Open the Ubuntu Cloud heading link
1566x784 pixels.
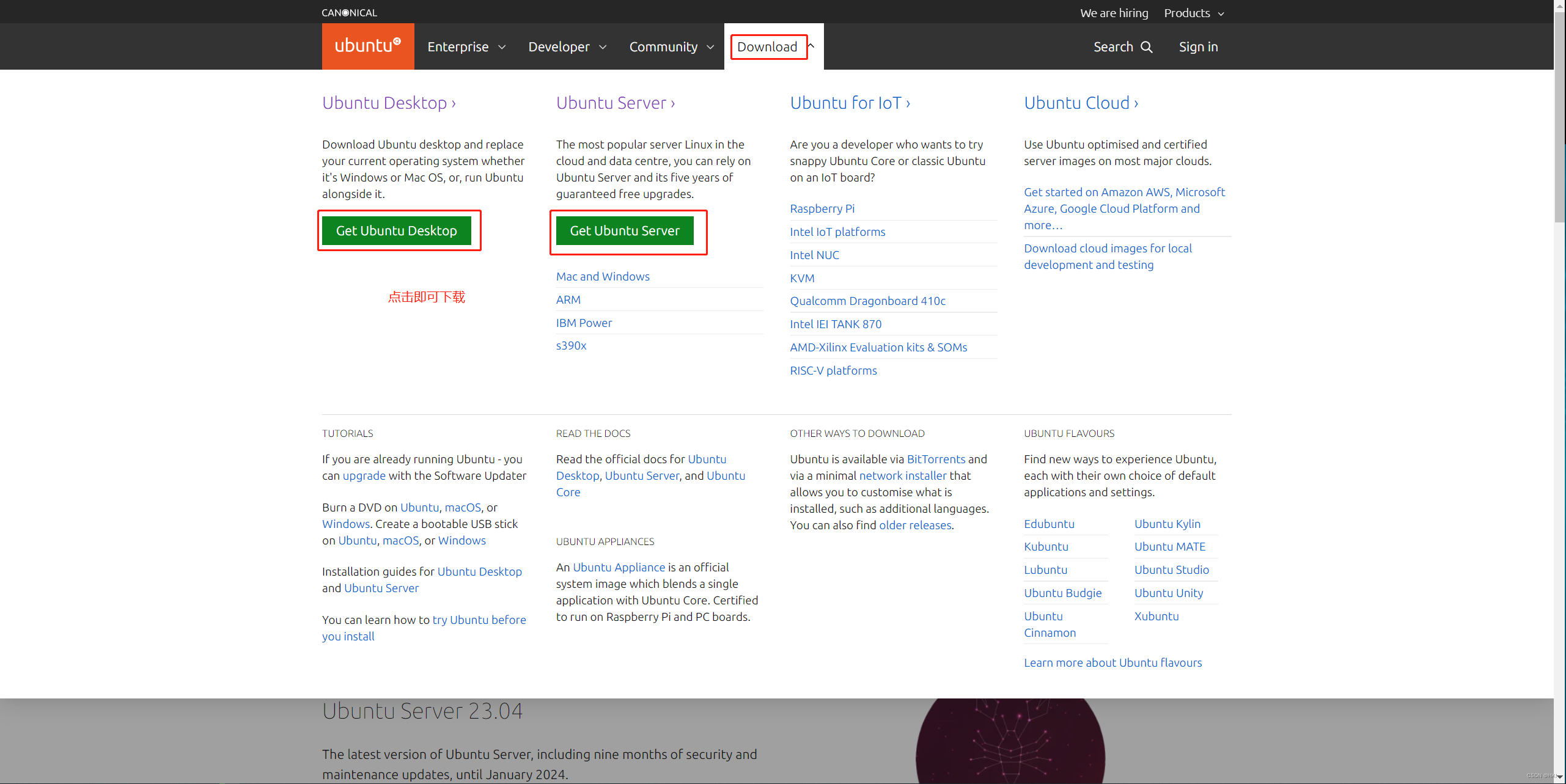(x=1081, y=103)
